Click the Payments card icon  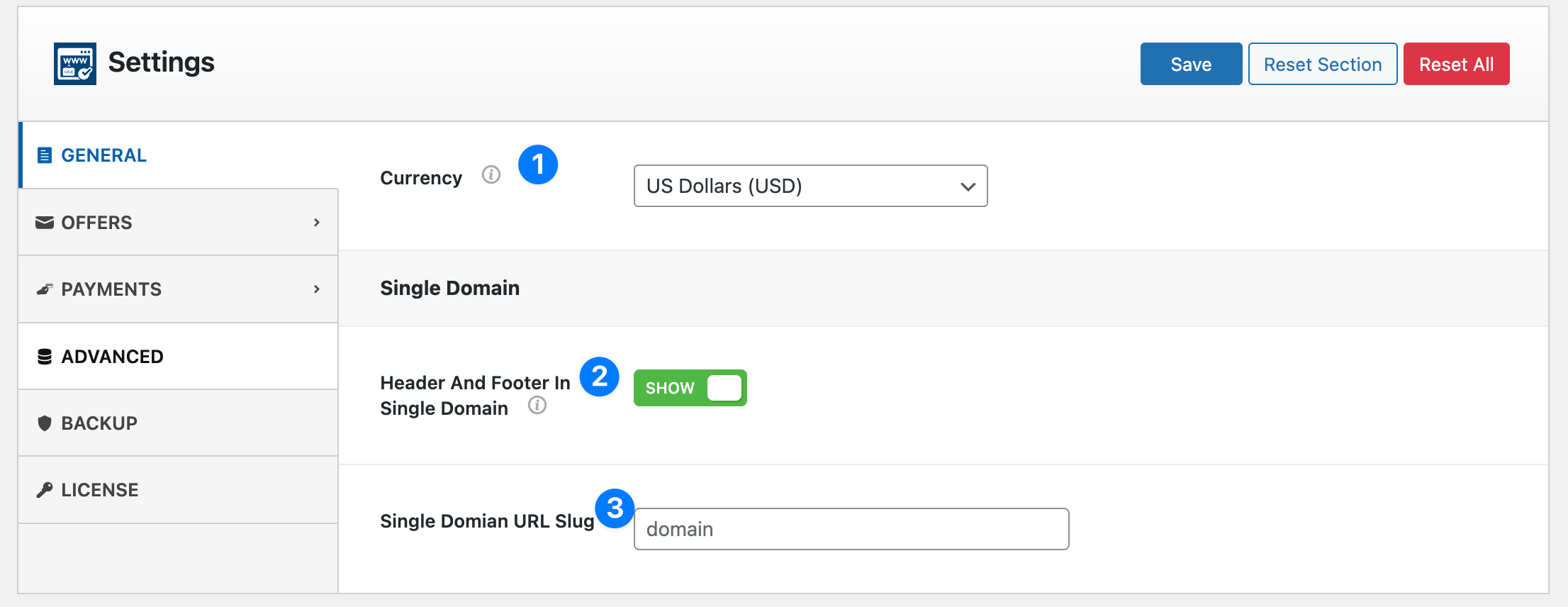(45, 289)
